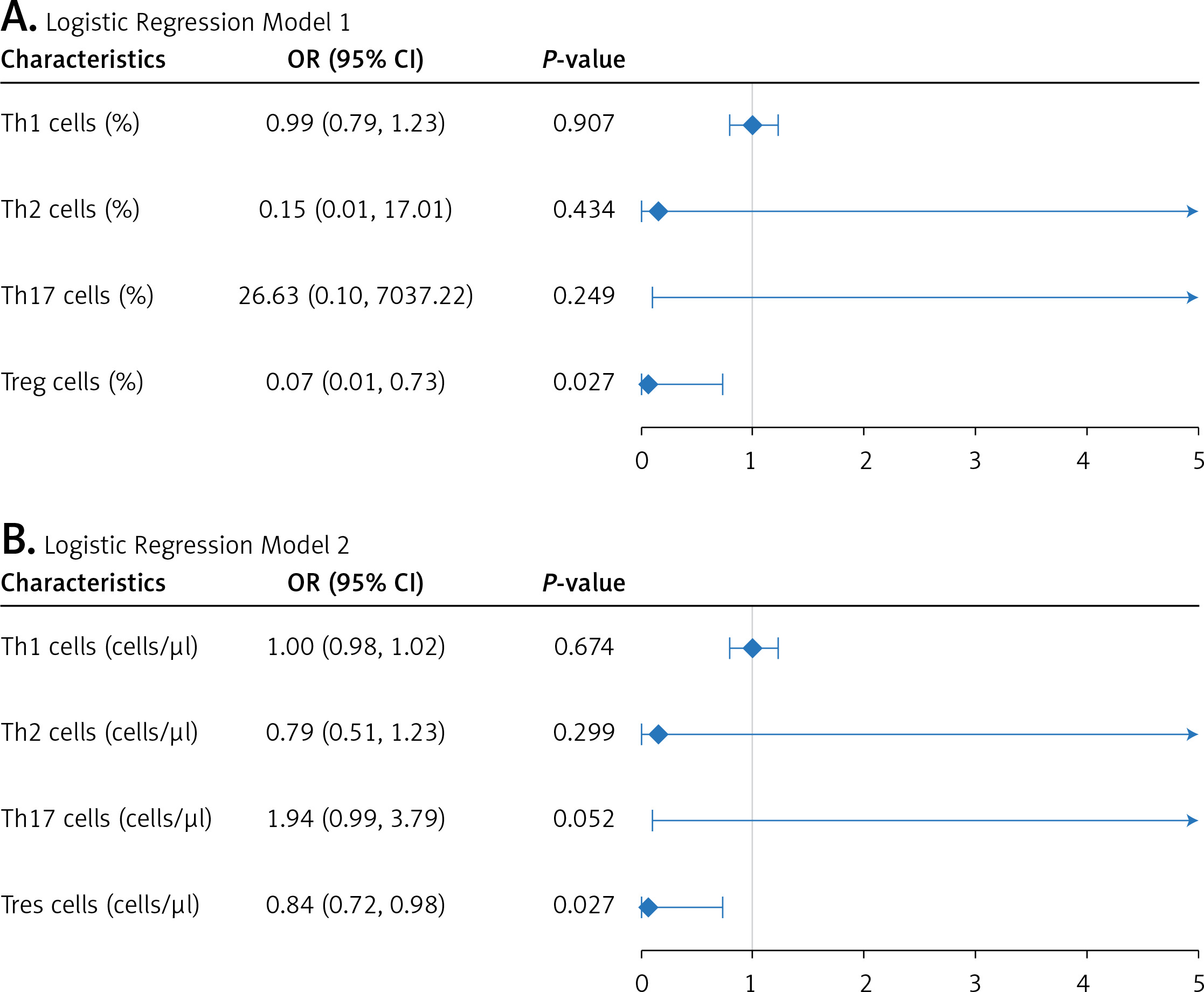Click the "P-value" header in Model 1

(583, 59)
